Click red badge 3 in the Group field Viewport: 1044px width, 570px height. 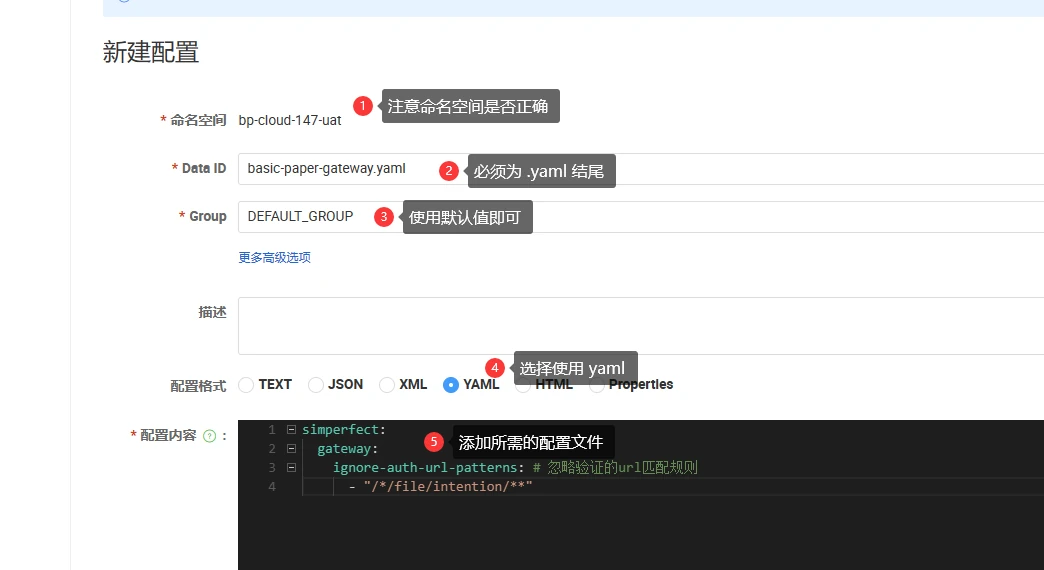[x=384, y=217]
